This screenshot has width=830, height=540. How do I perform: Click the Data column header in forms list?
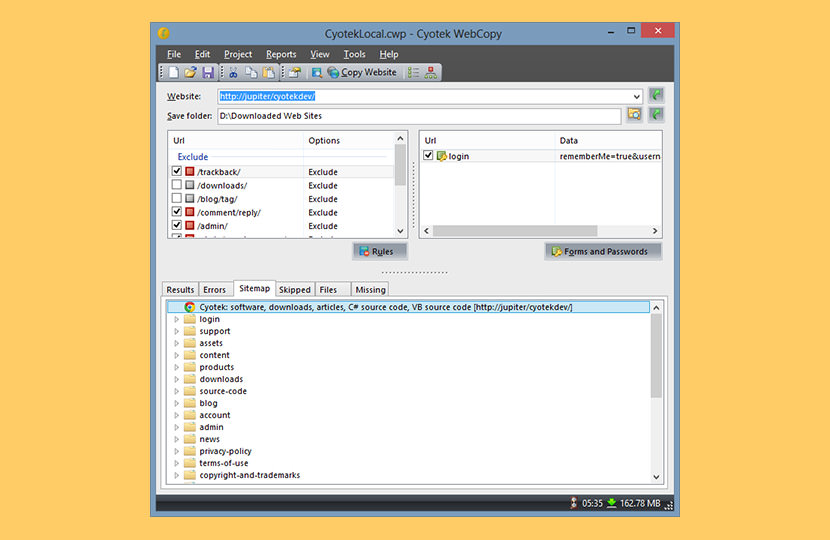(x=608, y=140)
